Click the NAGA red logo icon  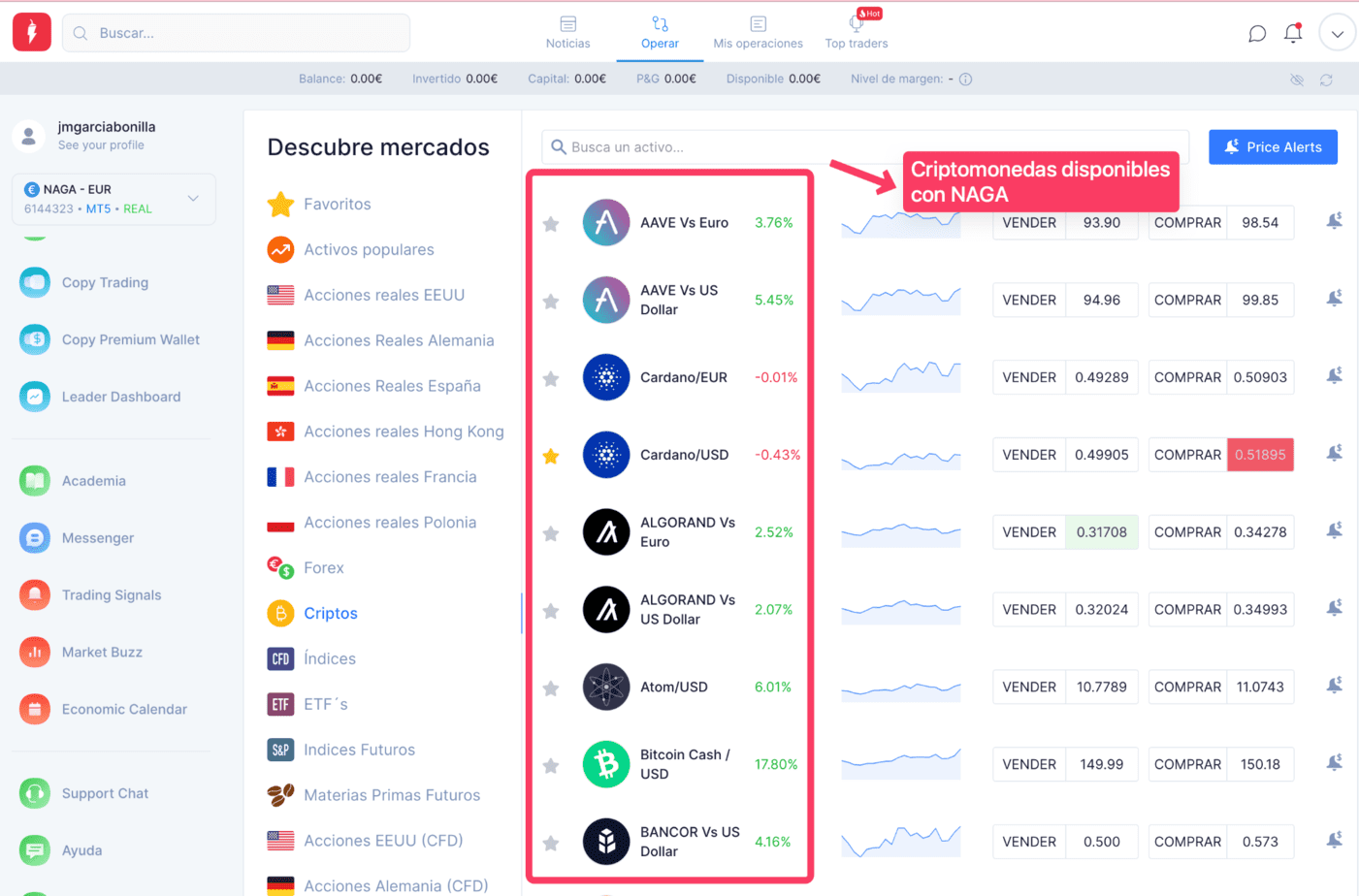(x=32, y=32)
